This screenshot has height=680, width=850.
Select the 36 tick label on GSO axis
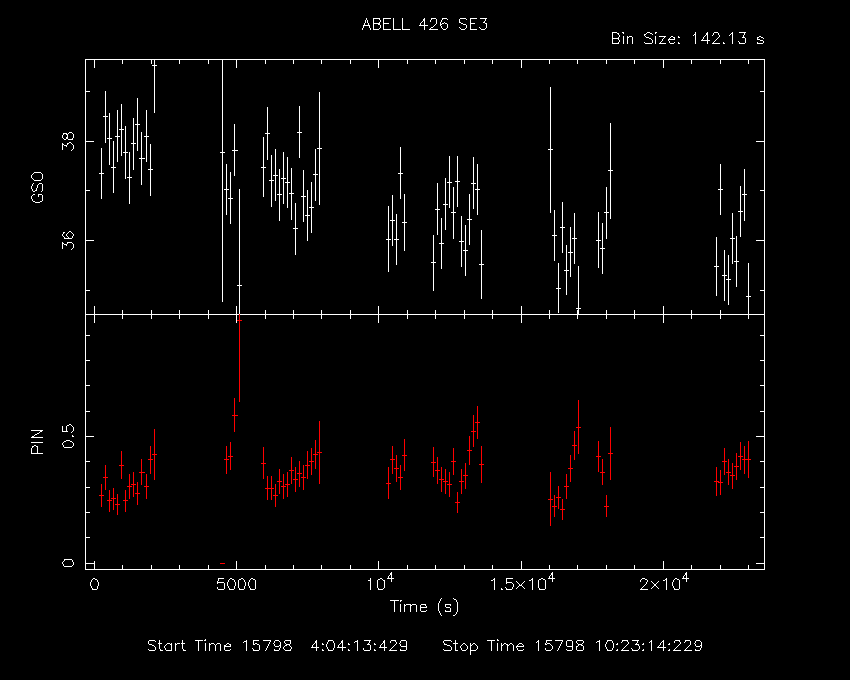point(68,240)
